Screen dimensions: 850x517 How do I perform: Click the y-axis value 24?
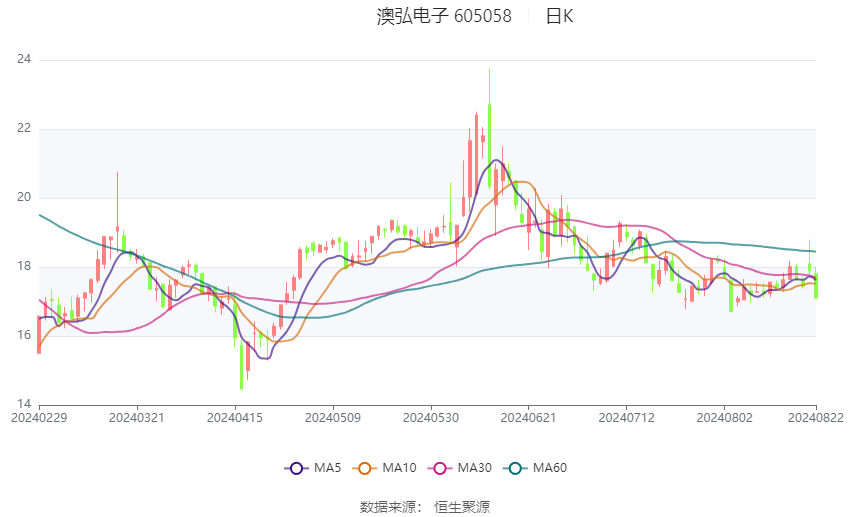(24, 59)
